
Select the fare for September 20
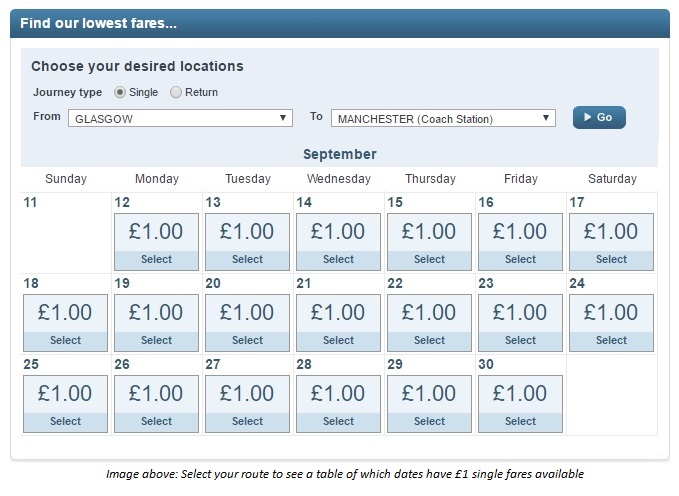click(247, 323)
